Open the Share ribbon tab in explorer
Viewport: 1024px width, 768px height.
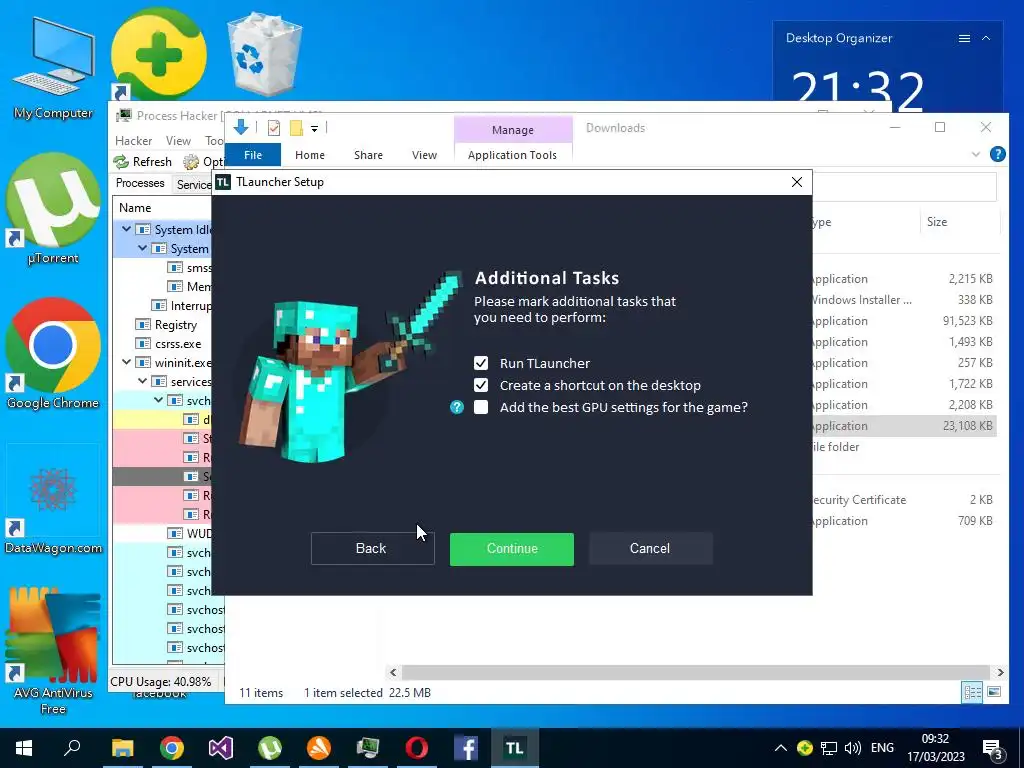tap(368, 155)
